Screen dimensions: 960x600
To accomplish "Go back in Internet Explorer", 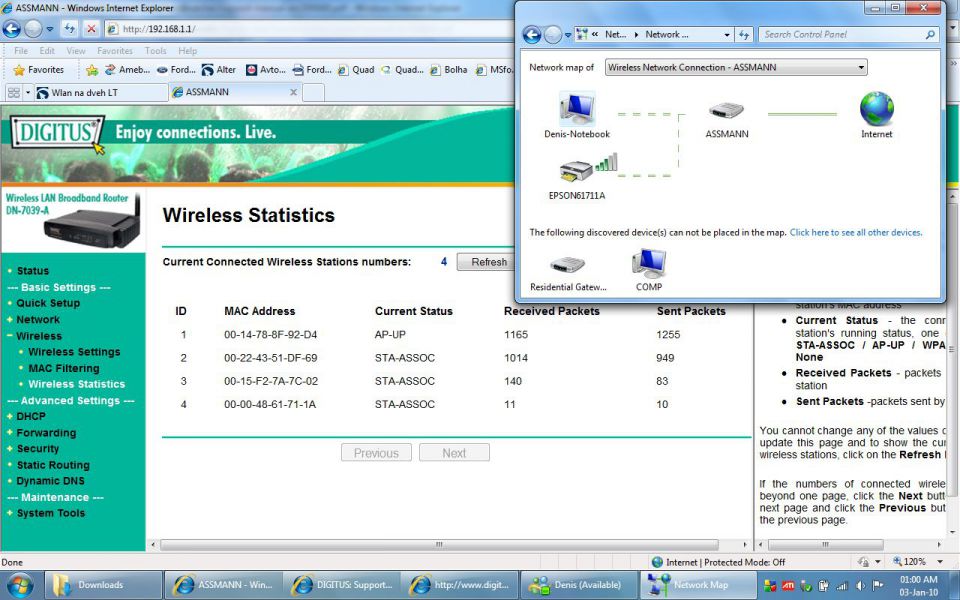I will [x=12, y=29].
